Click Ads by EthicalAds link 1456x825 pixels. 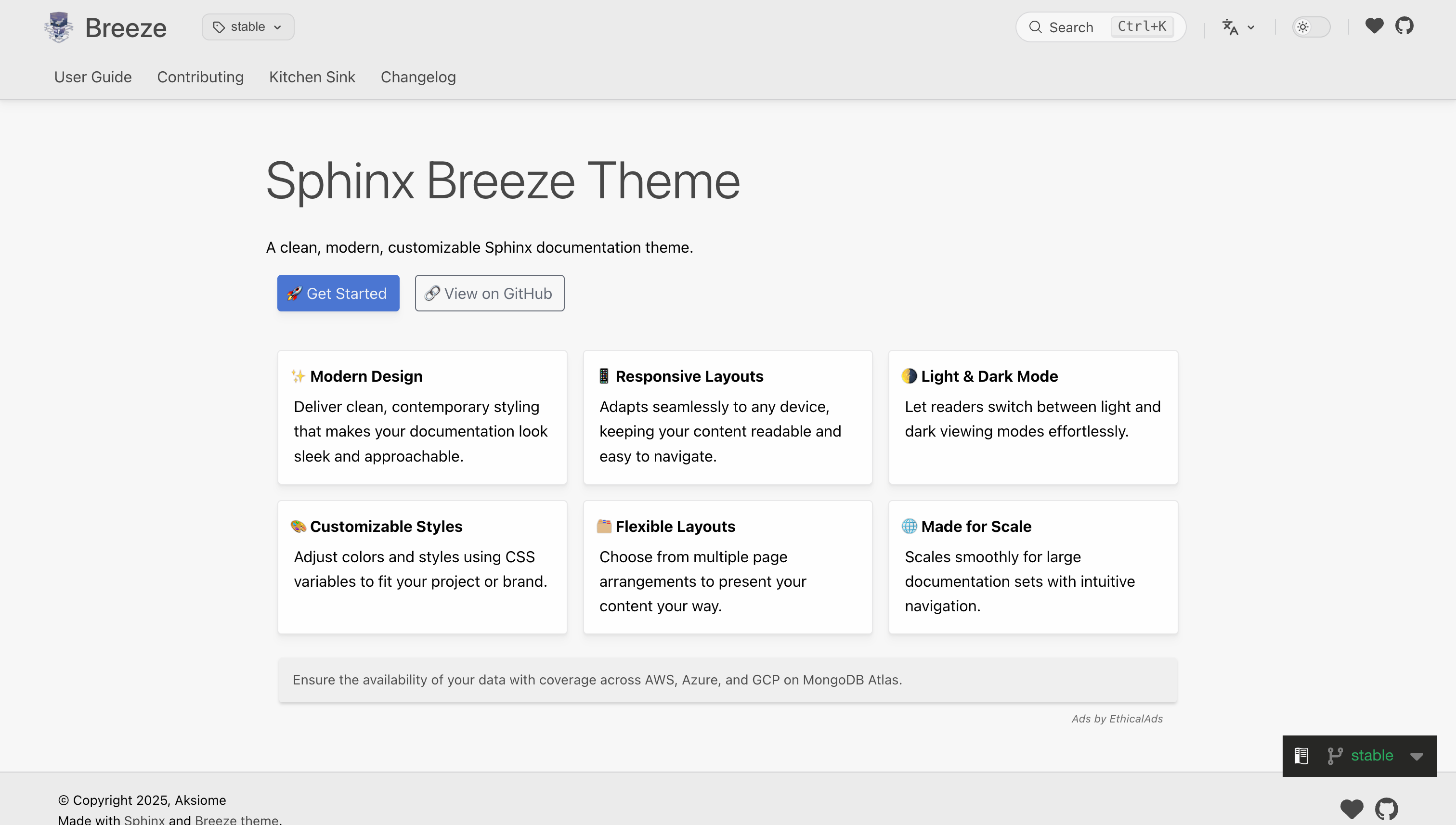pyautogui.click(x=1117, y=719)
